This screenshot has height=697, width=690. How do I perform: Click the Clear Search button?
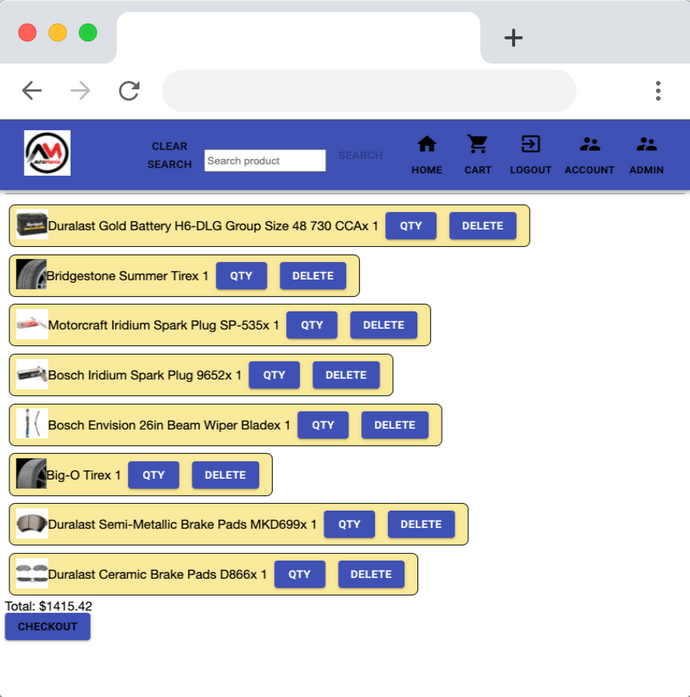(x=169, y=155)
